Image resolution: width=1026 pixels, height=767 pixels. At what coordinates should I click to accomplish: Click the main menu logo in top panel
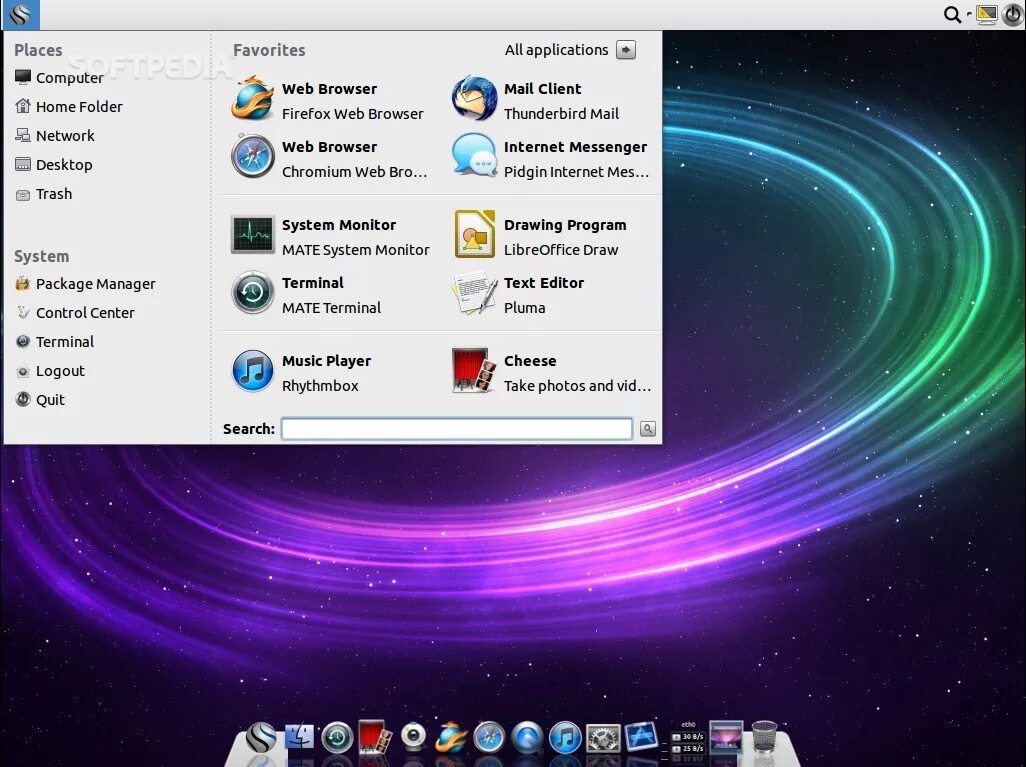click(21, 14)
